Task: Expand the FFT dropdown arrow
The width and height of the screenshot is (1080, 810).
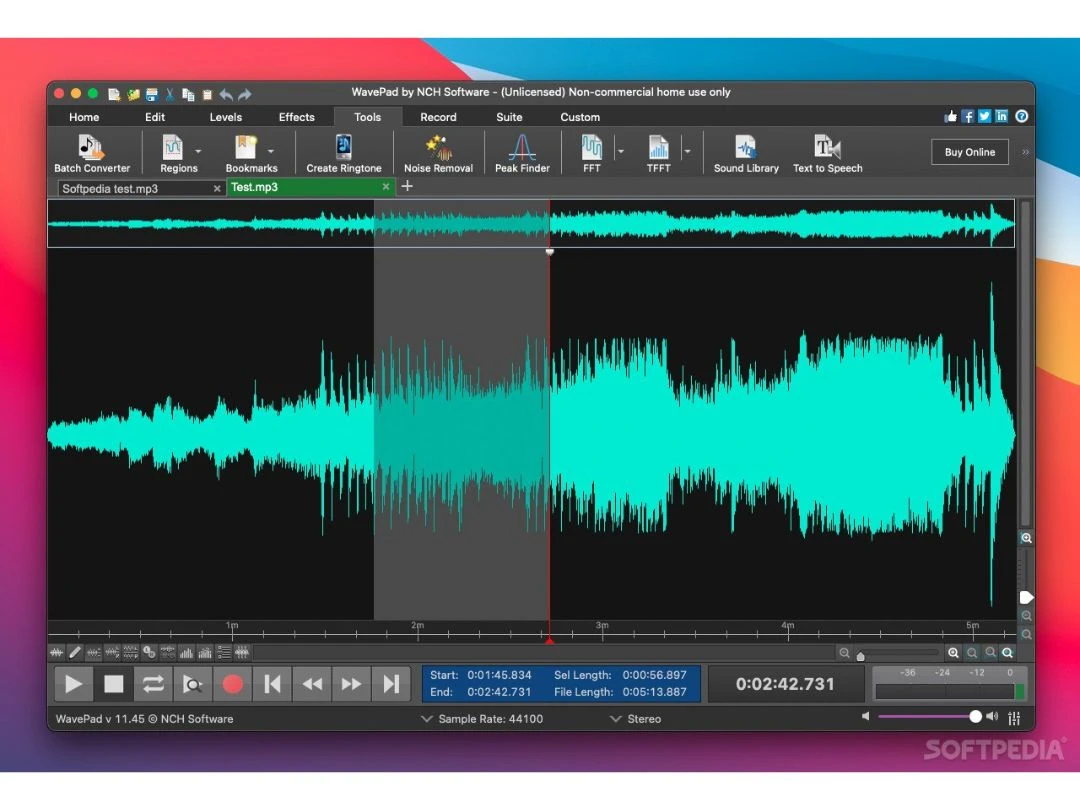Action: 621,151
